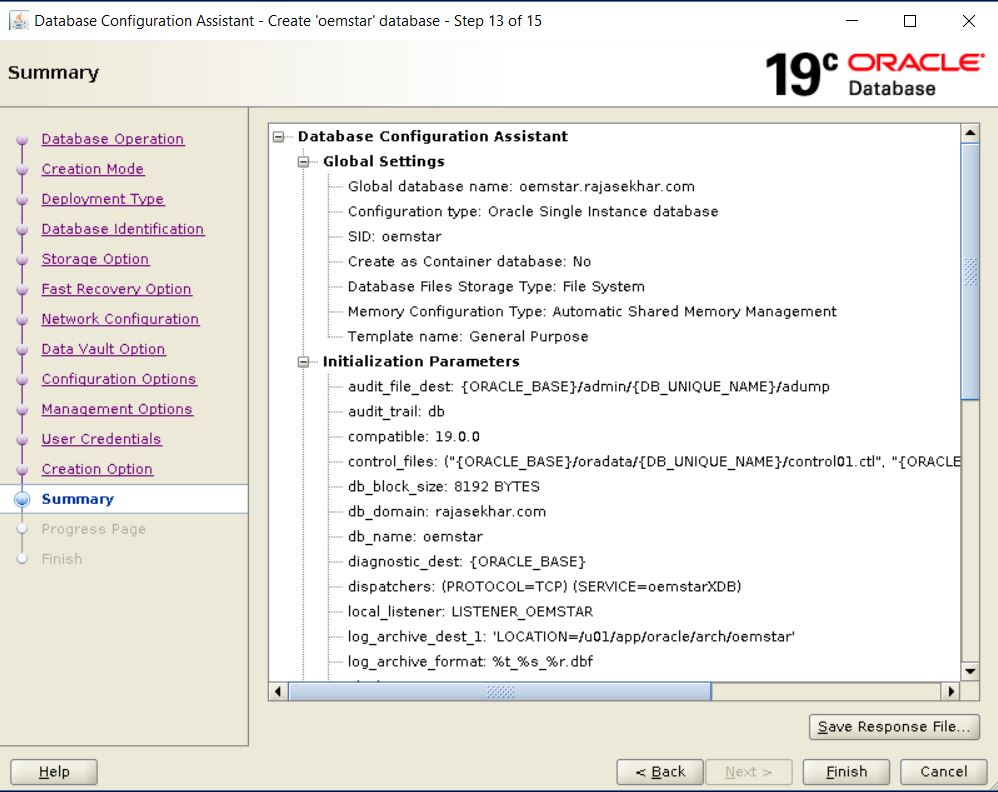Click the User Credentials step bullet
The width and height of the screenshot is (998, 792).
pyautogui.click(x=22, y=439)
